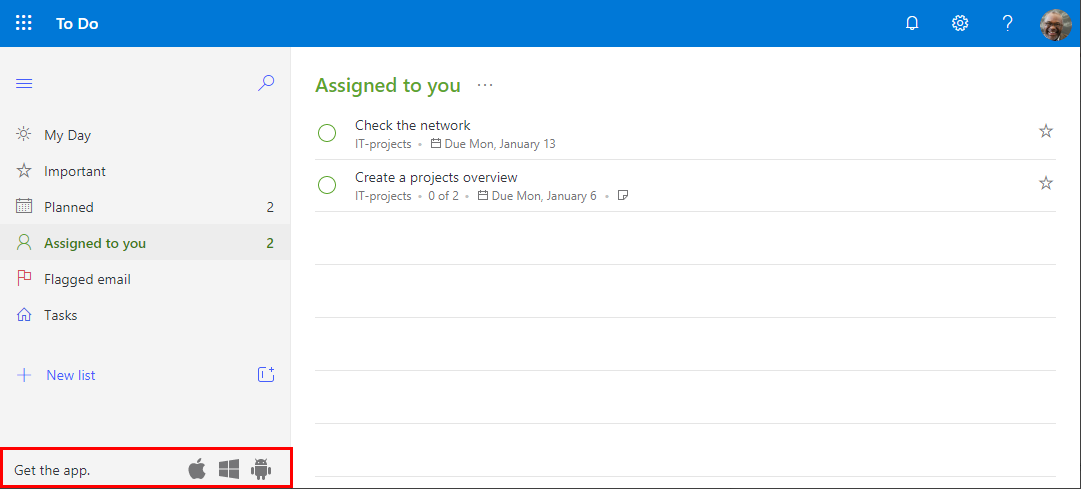This screenshot has height=489, width=1081.
Task: Open the Check the network task details
Action: [x=413, y=126]
